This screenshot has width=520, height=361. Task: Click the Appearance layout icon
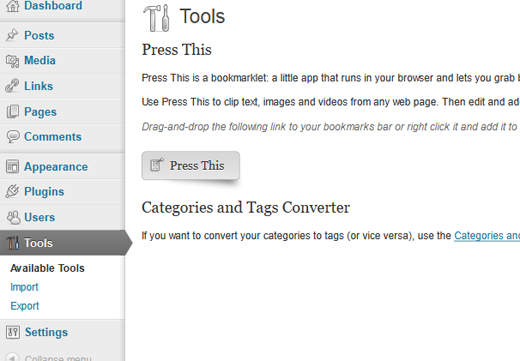tap(12, 166)
